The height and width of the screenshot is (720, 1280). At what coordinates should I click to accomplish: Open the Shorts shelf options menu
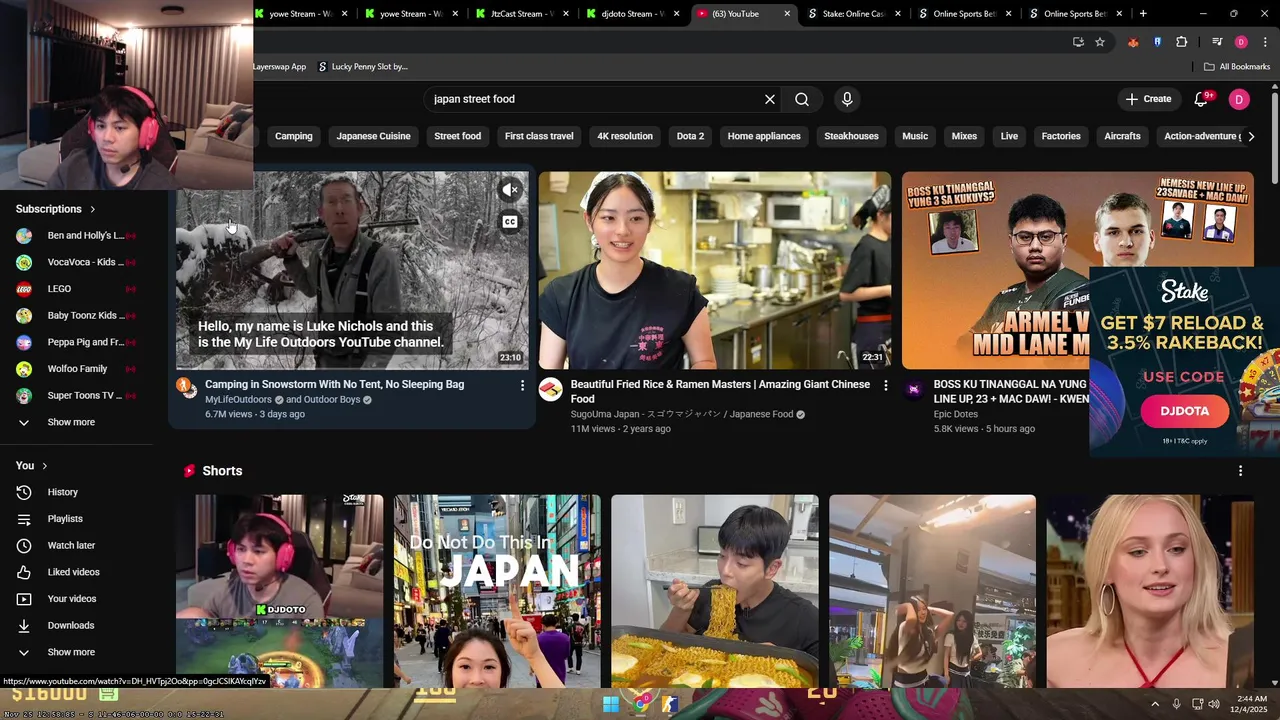(1241, 471)
